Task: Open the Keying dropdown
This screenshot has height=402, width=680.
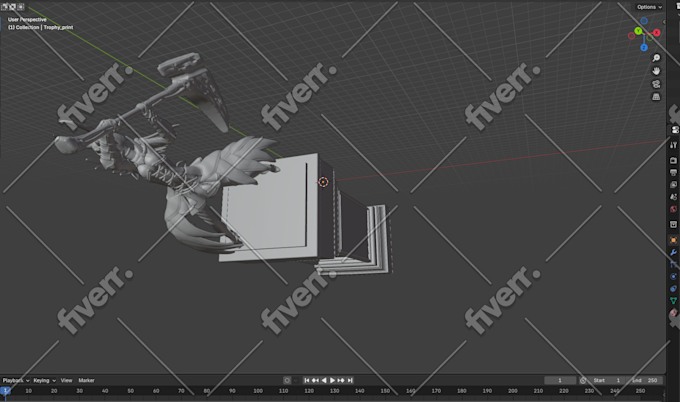Action: point(45,380)
